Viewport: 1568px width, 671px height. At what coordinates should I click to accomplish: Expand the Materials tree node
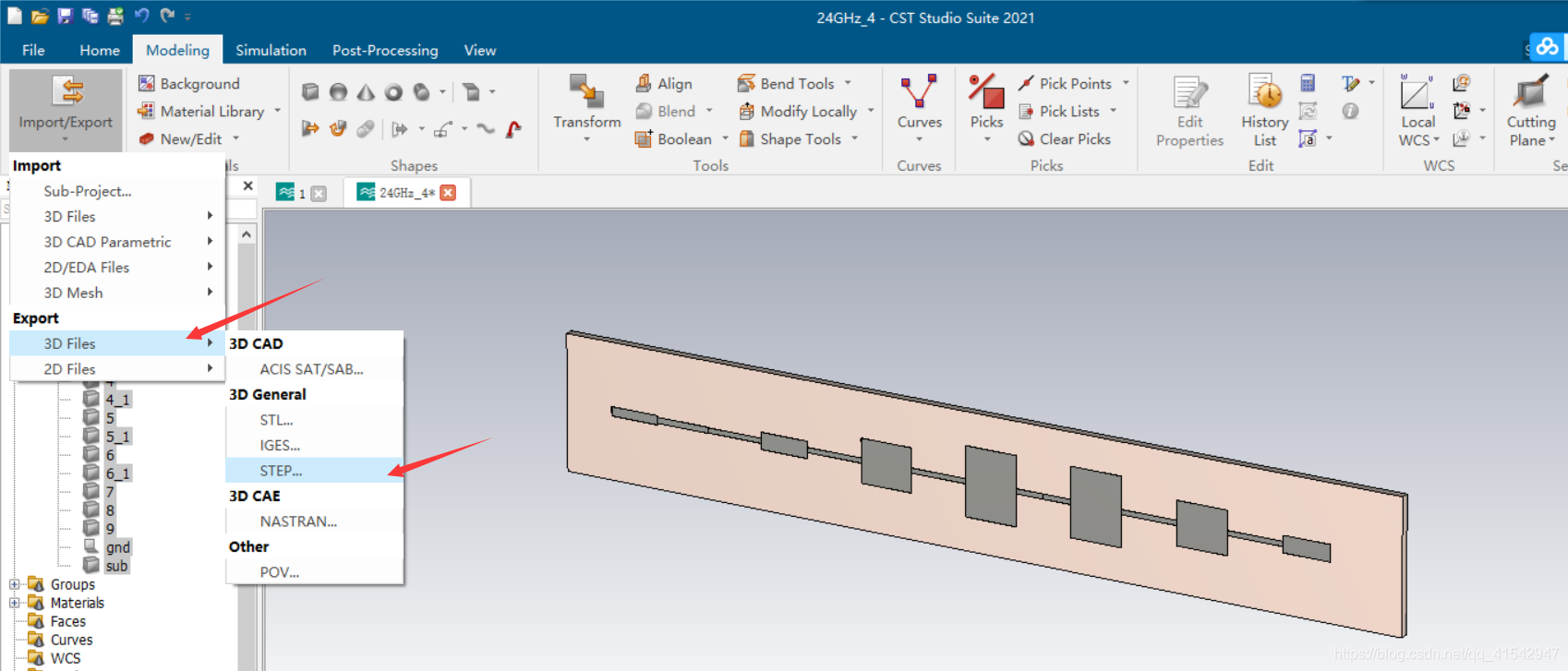point(15,603)
